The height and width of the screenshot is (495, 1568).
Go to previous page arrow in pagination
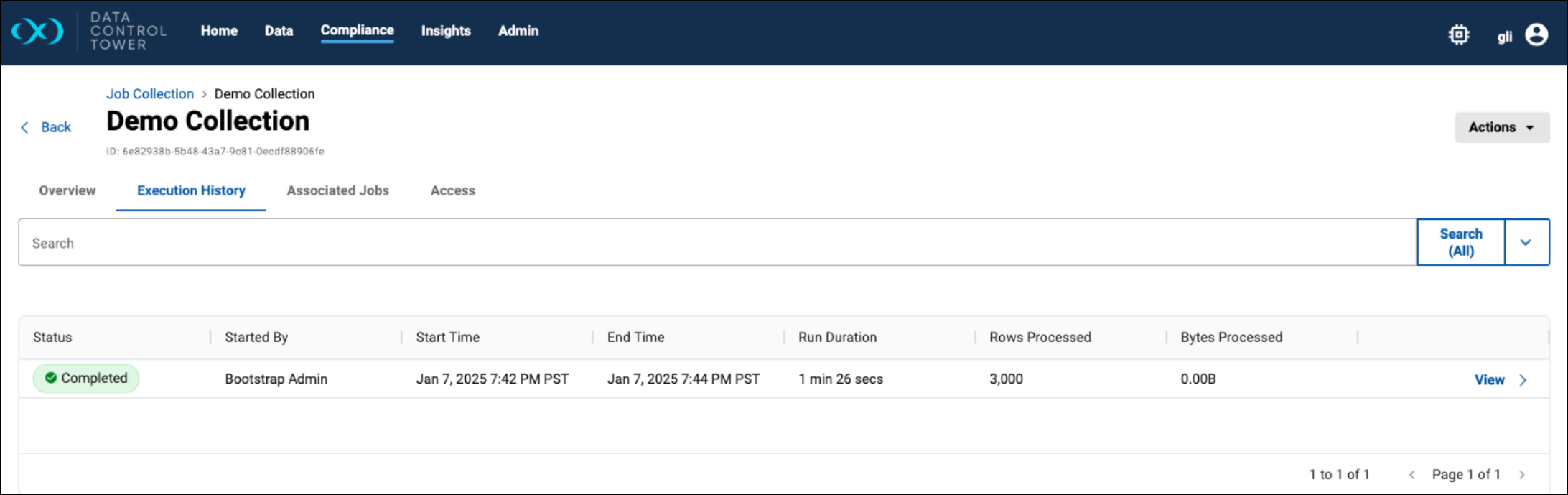tap(1411, 474)
